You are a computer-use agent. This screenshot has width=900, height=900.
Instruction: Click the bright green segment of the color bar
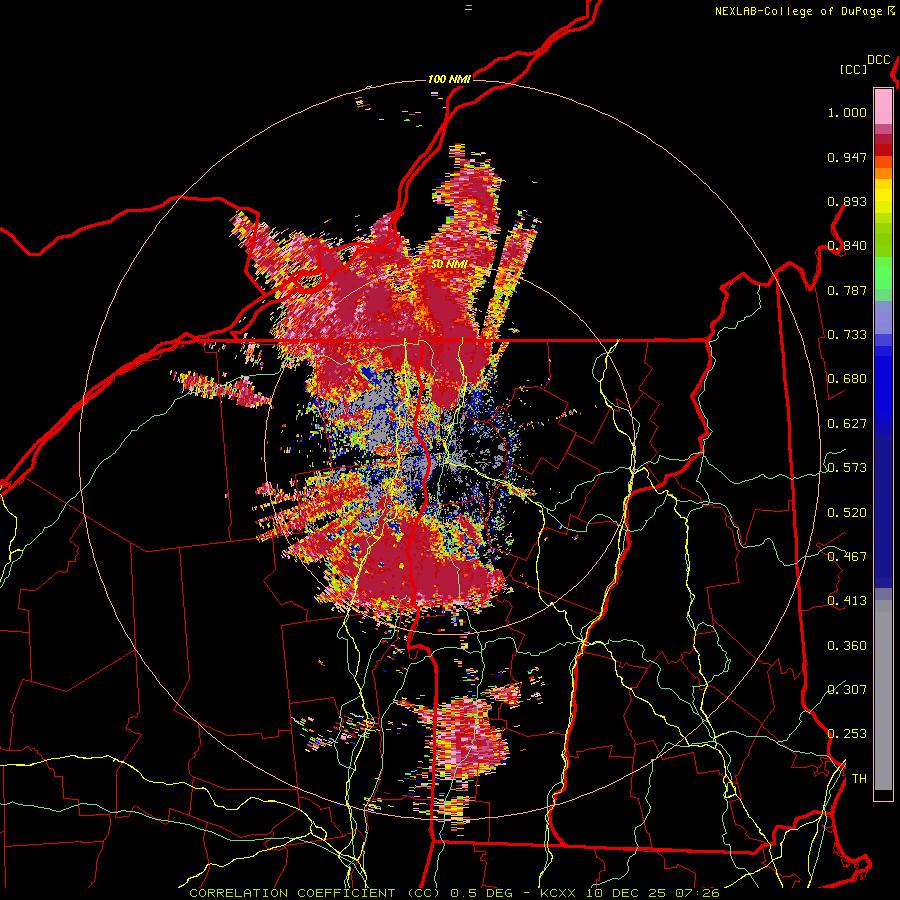tap(883, 272)
